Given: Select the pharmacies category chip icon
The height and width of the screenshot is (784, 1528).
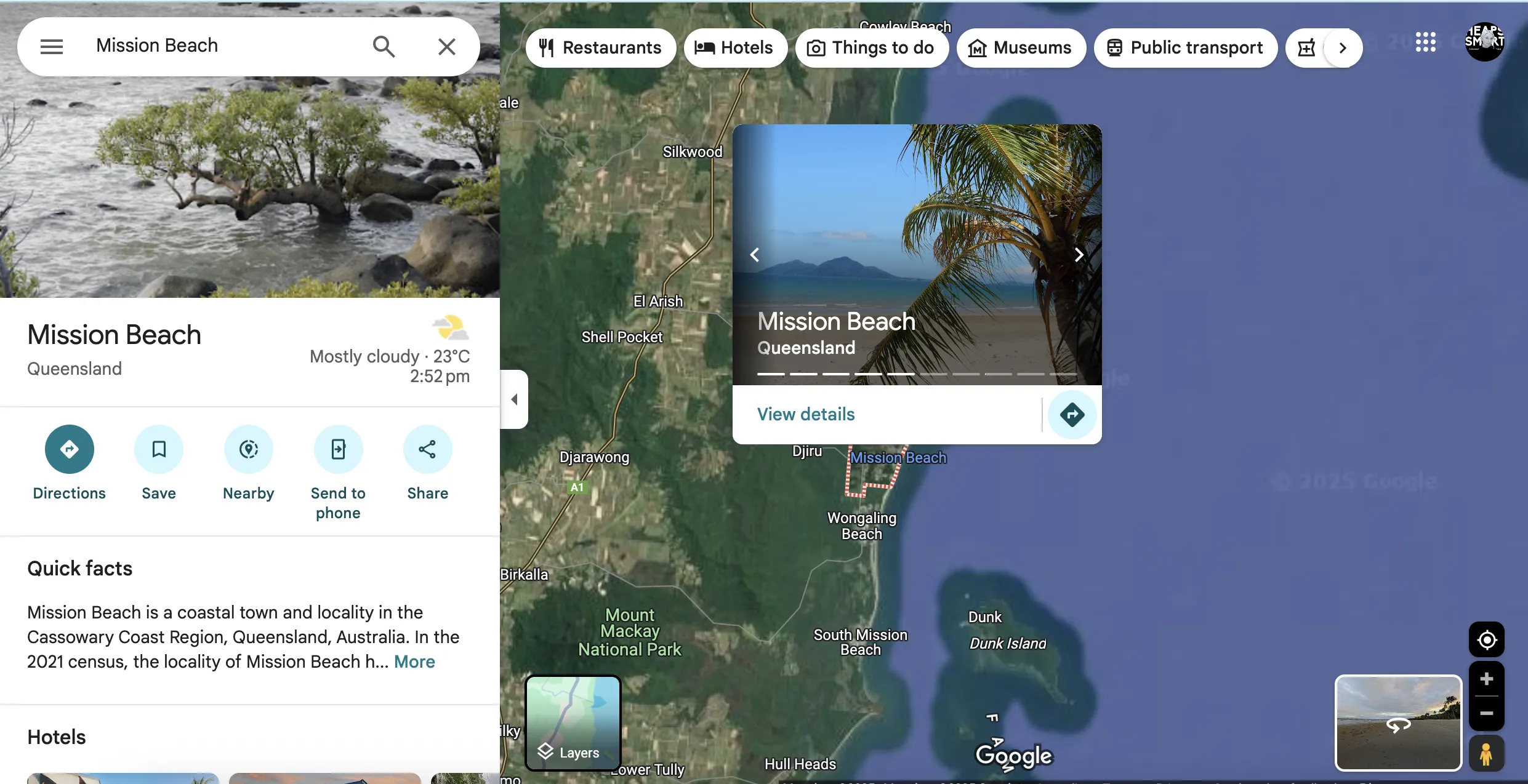Looking at the screenshot, I should (1306, 47).
